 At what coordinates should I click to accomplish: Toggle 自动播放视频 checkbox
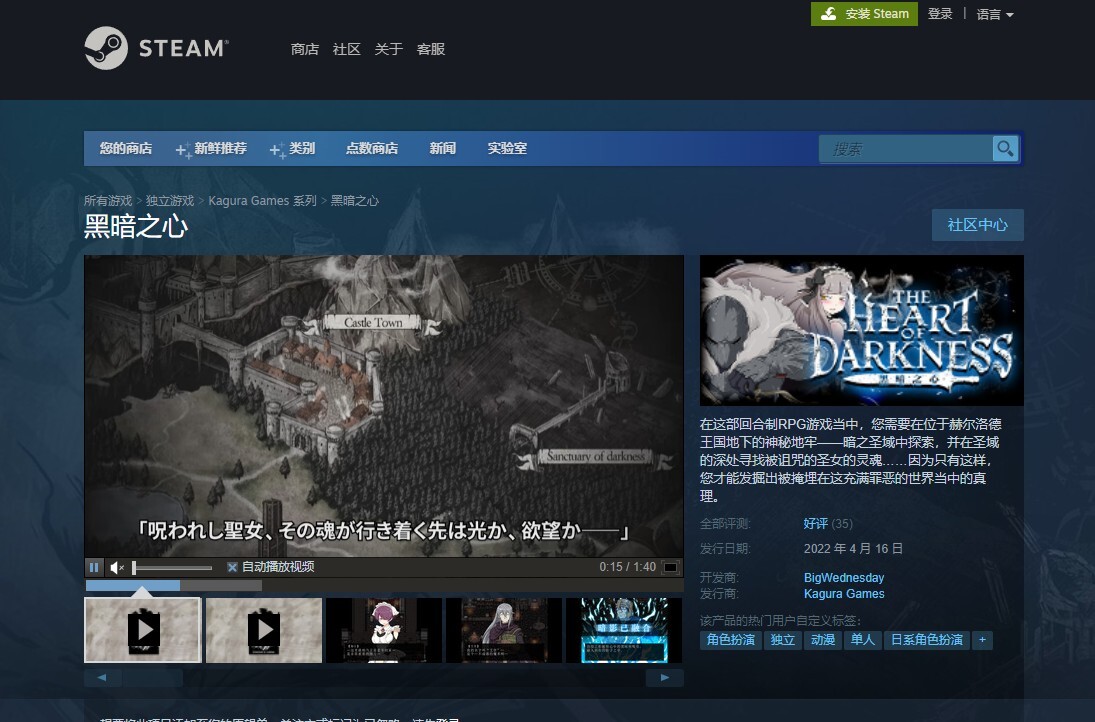click(x=232, y=567)
